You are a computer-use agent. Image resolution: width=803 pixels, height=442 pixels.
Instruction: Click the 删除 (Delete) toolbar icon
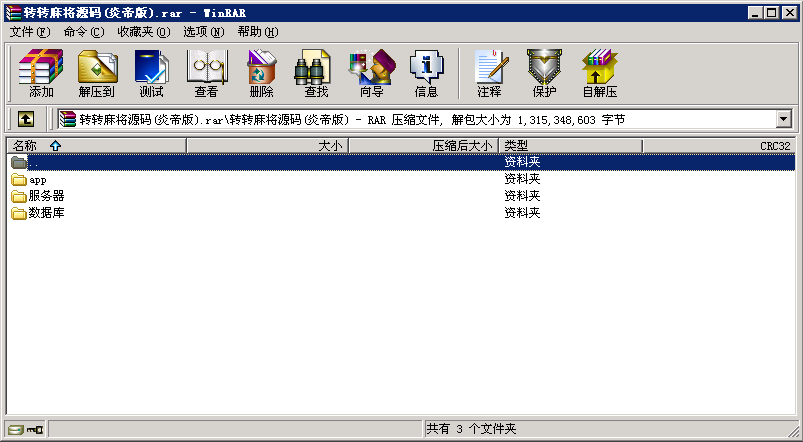261,72
